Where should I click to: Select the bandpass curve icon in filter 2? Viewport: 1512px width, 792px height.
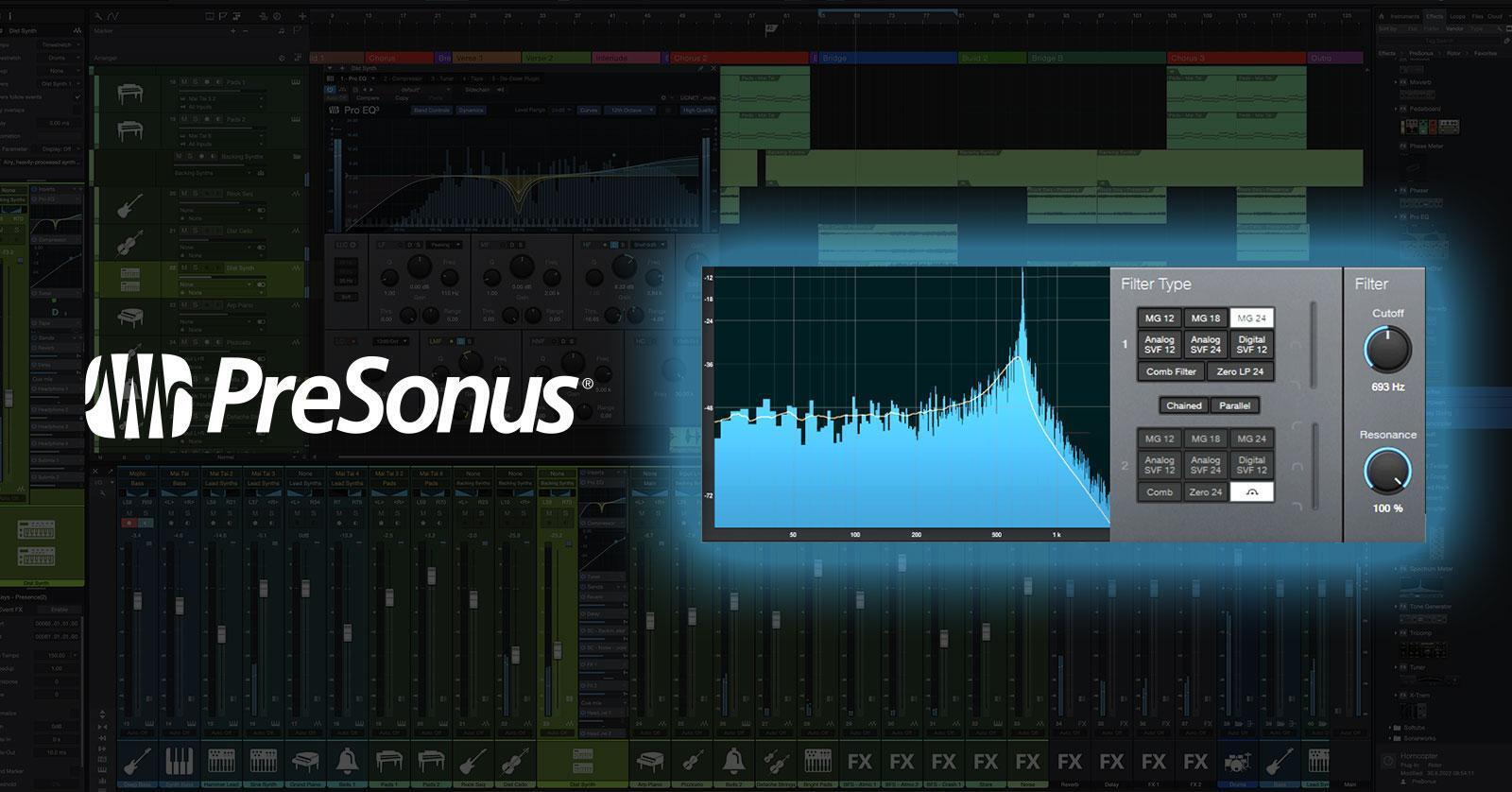(x=1251, y=491)
